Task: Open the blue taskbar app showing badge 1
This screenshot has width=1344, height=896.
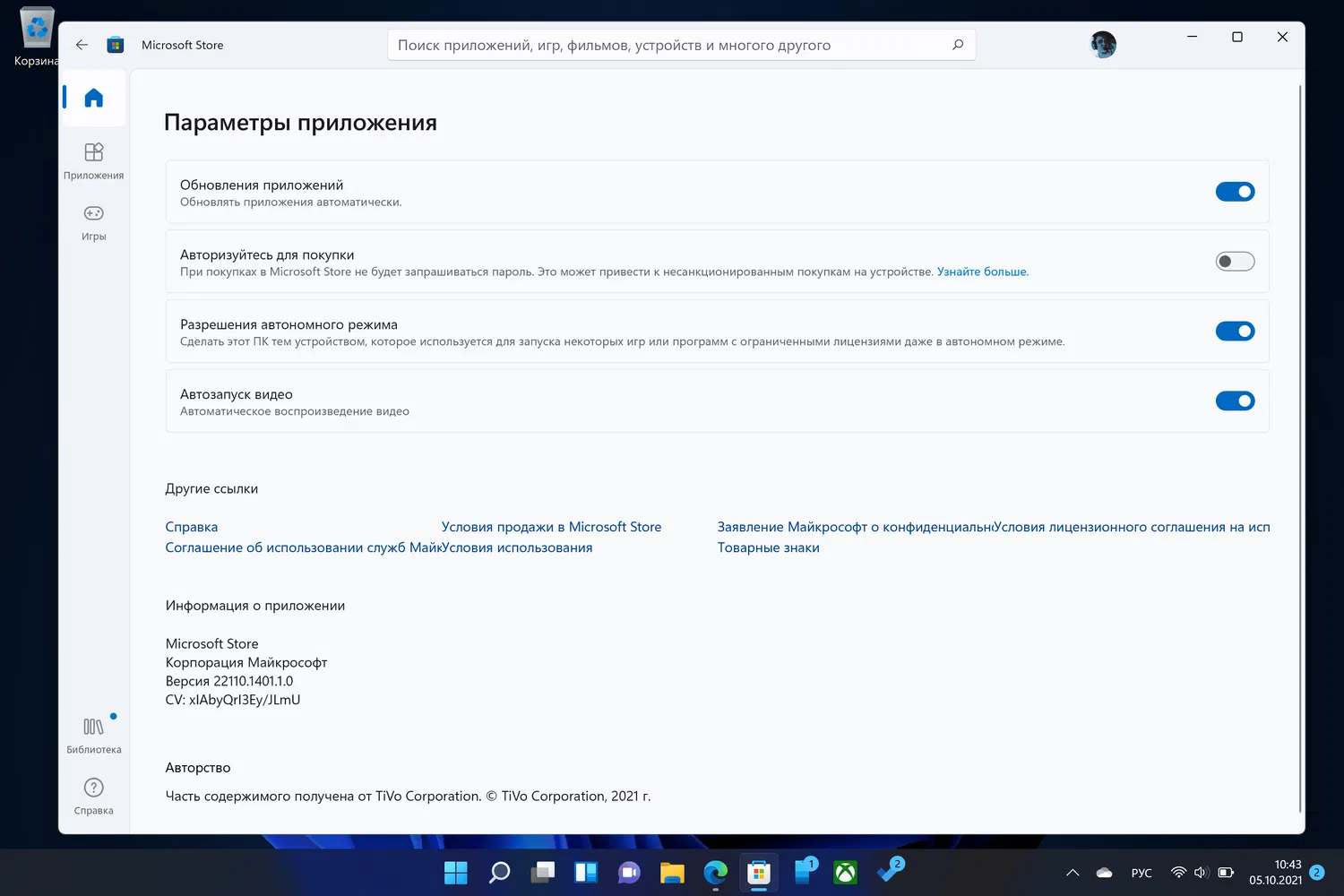Action: 804,871
